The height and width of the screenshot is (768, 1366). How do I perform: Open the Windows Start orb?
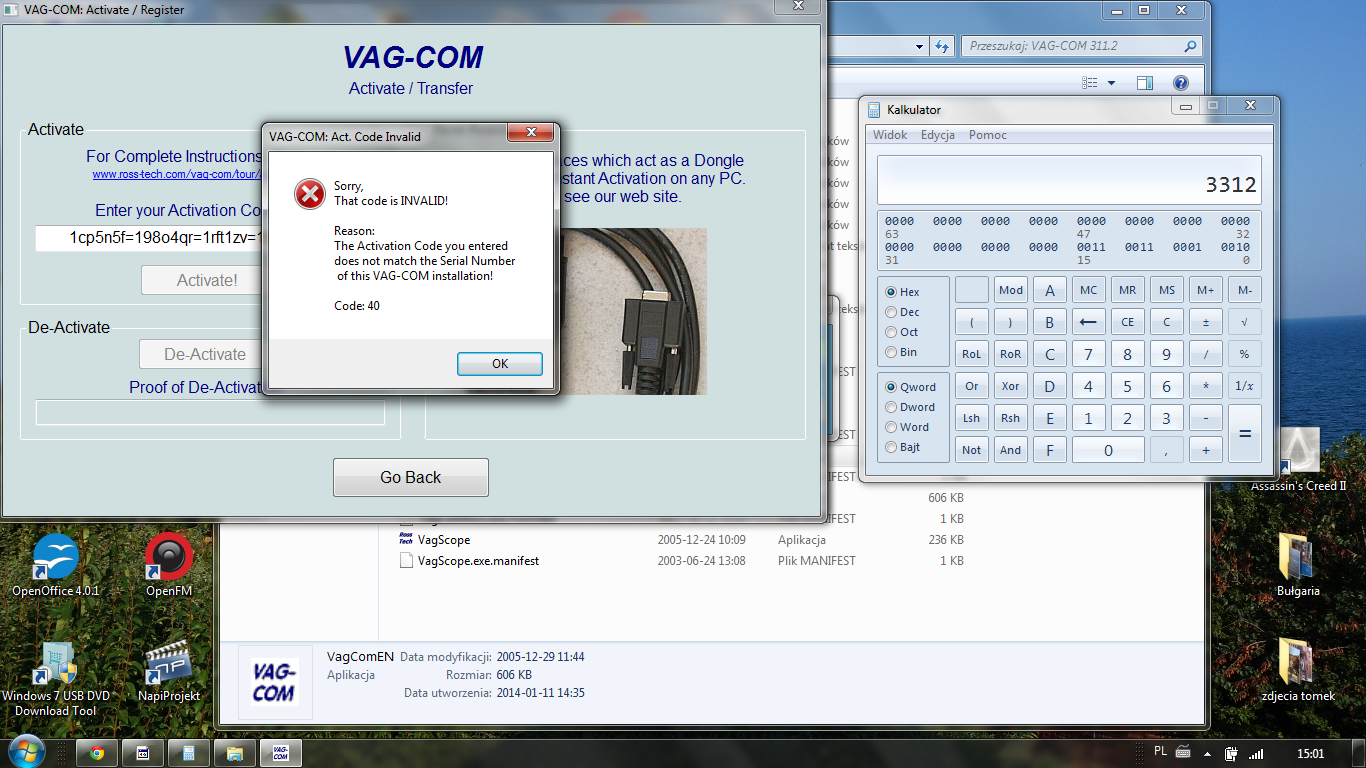coord(25,752)
